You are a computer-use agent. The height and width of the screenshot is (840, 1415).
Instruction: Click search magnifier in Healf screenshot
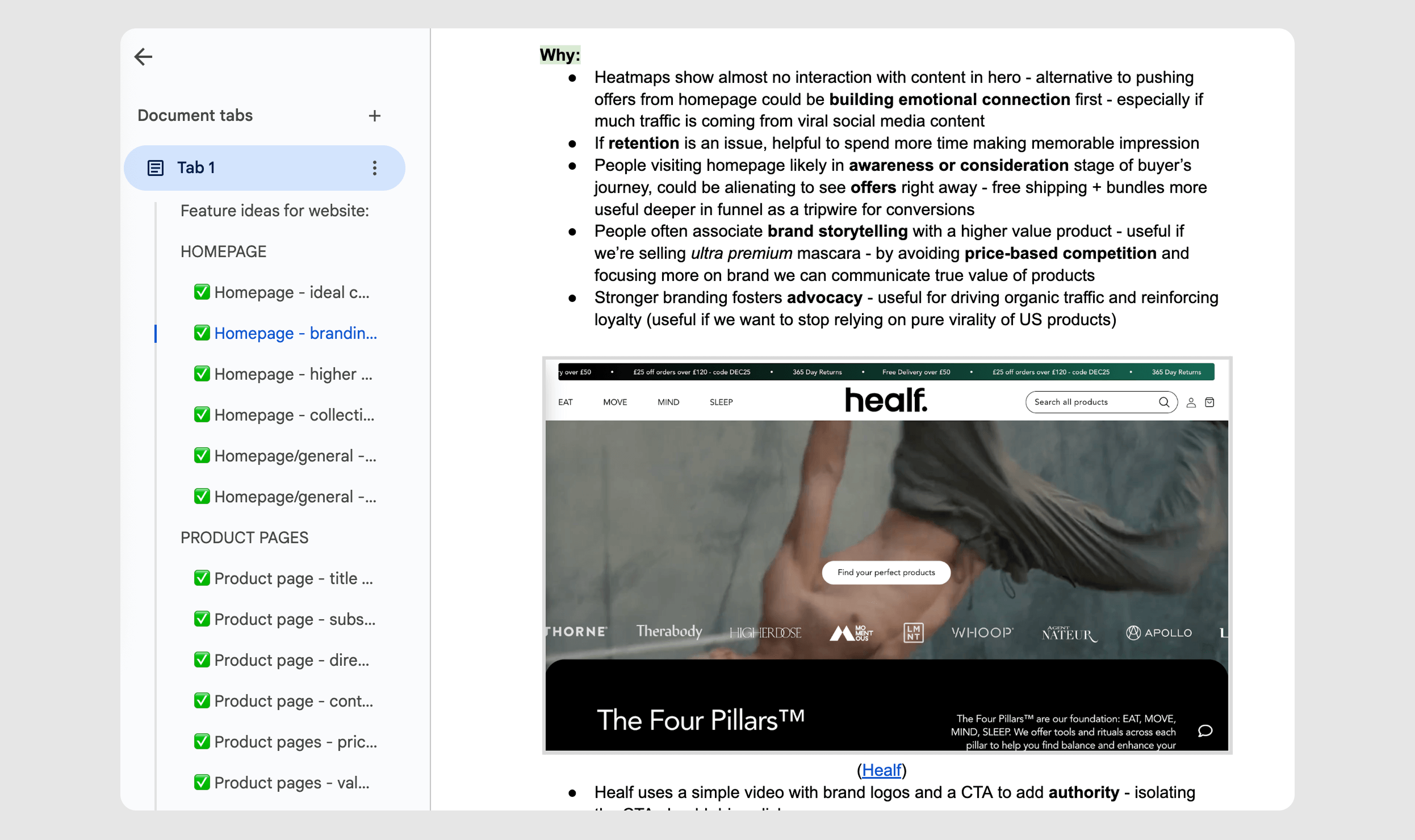1164,402
